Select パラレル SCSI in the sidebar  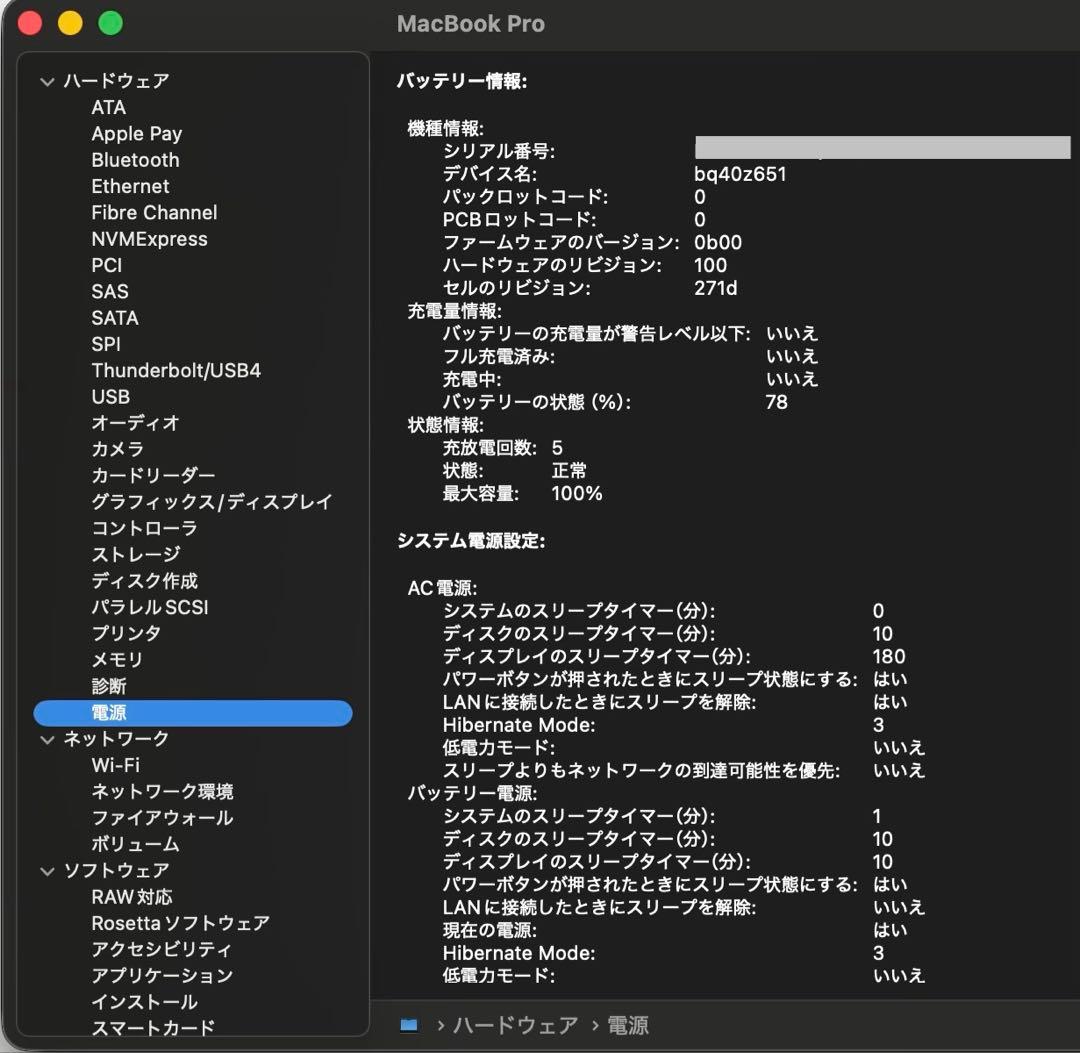(x=150, y=607)
